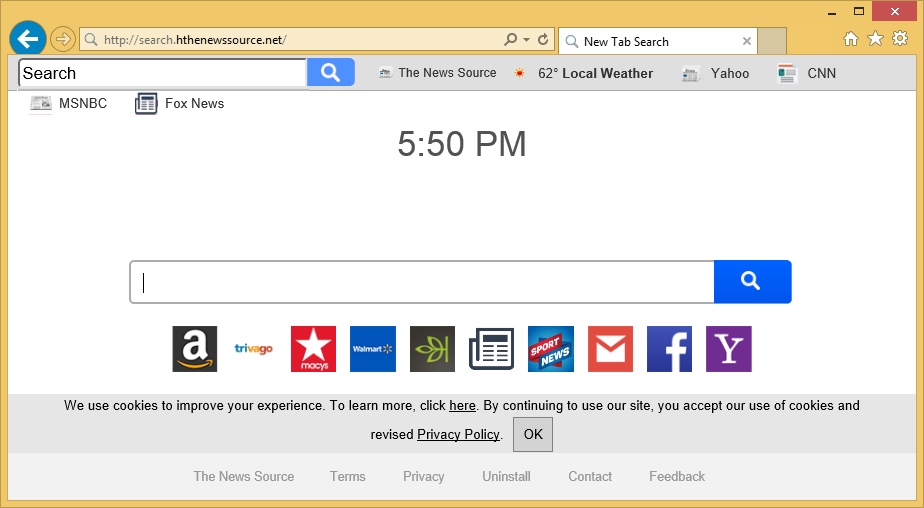Refresh the page using the reload icon
924x508 pixels.
(543, 39)
